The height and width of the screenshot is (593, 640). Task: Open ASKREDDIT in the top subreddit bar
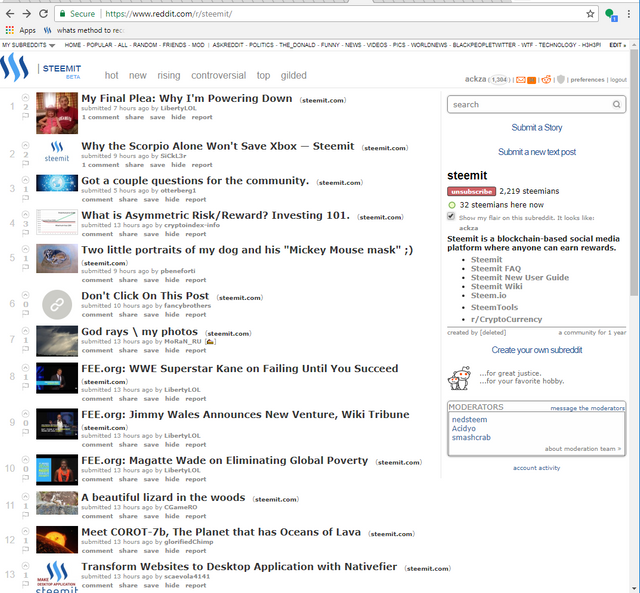[228, 45]
